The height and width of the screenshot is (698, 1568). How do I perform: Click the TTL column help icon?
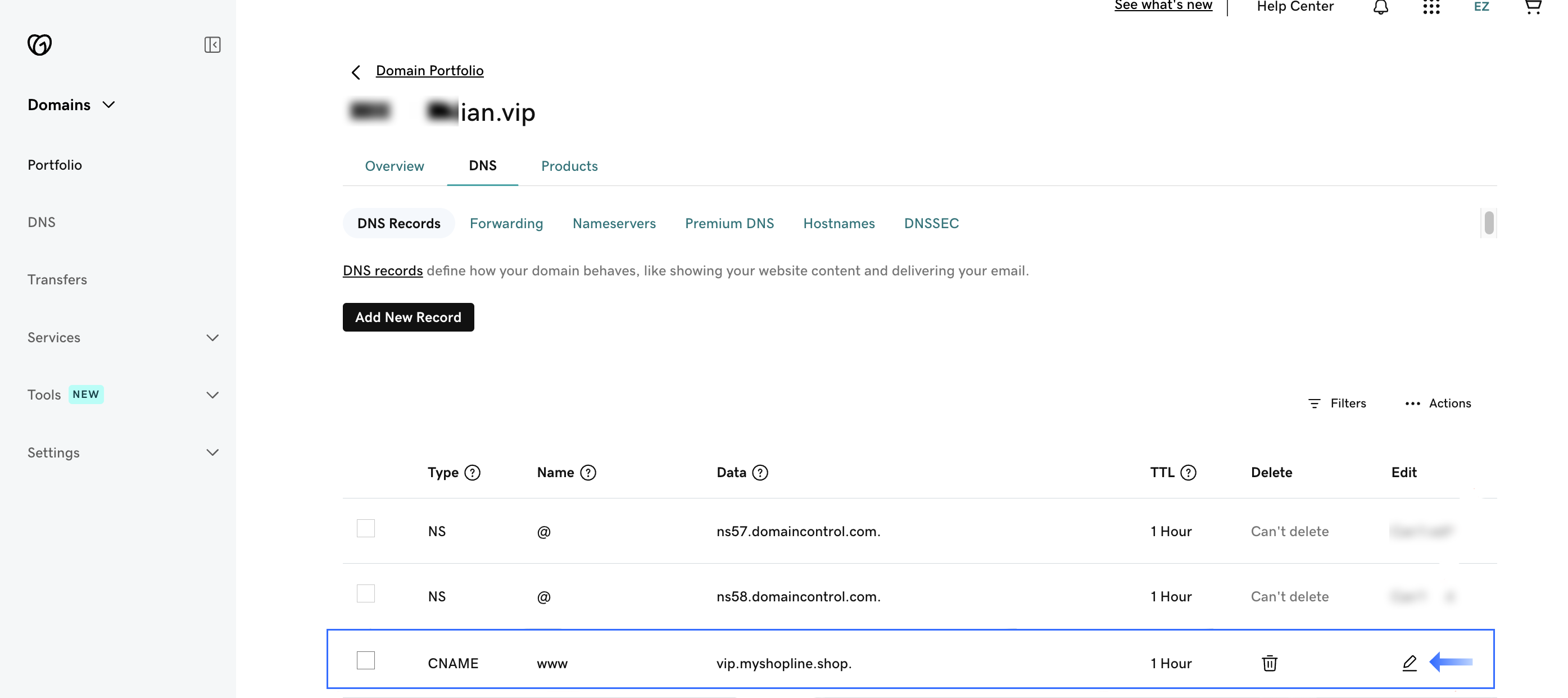click(x=1188, y=473)
